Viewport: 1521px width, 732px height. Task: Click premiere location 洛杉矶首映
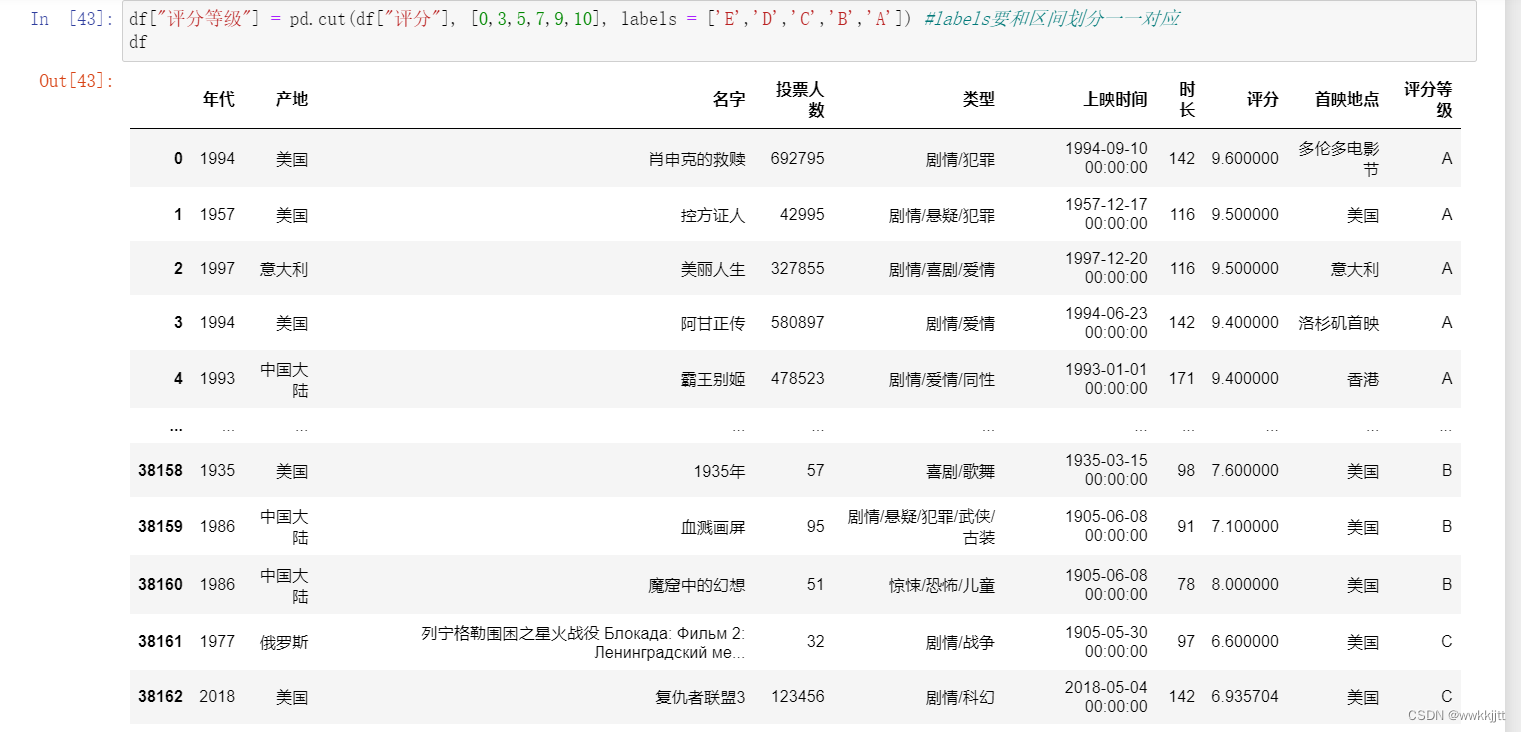pyautogui.click(x=1339, y=323)
